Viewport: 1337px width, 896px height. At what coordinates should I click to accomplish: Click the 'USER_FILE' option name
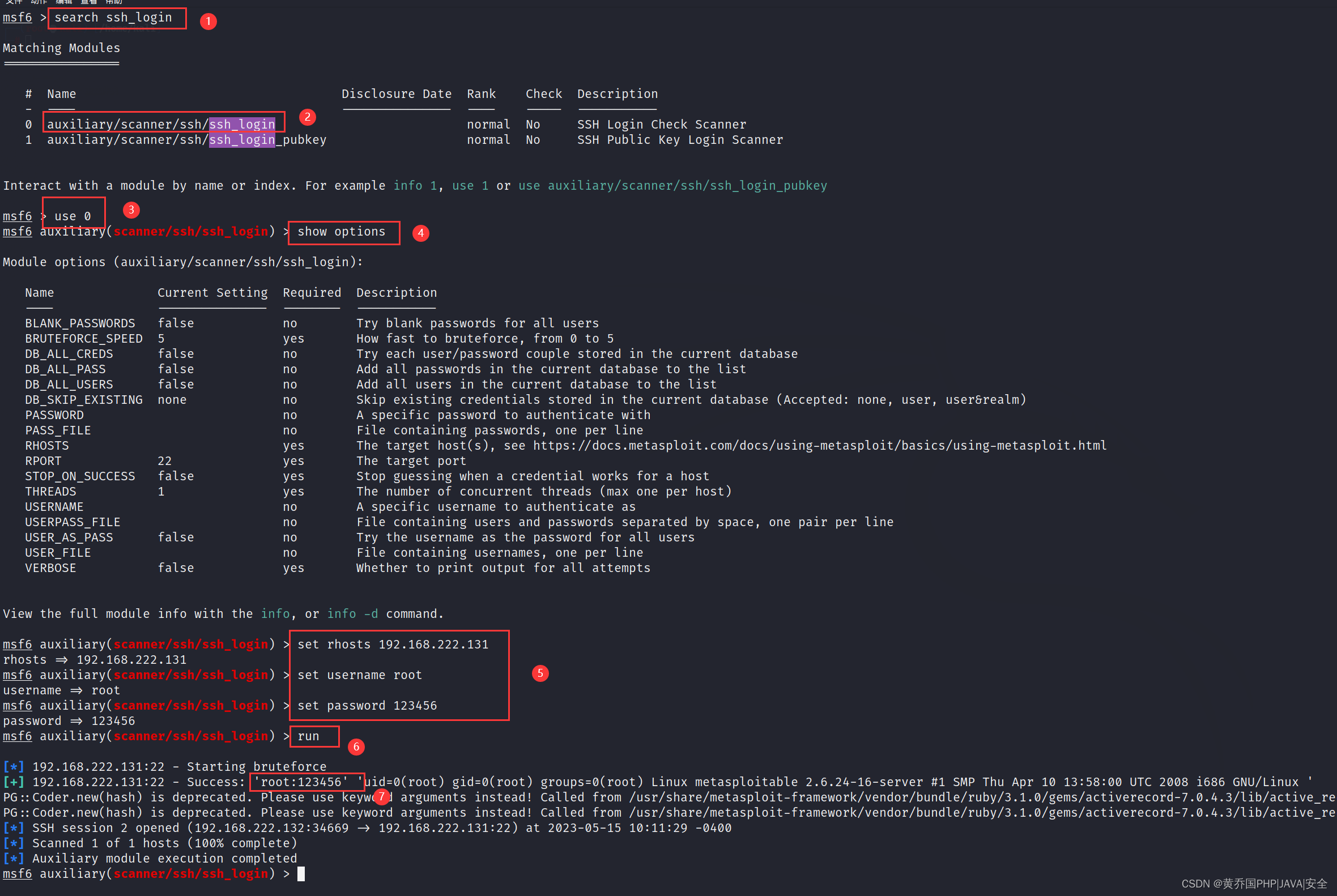[x=58, y=553]
